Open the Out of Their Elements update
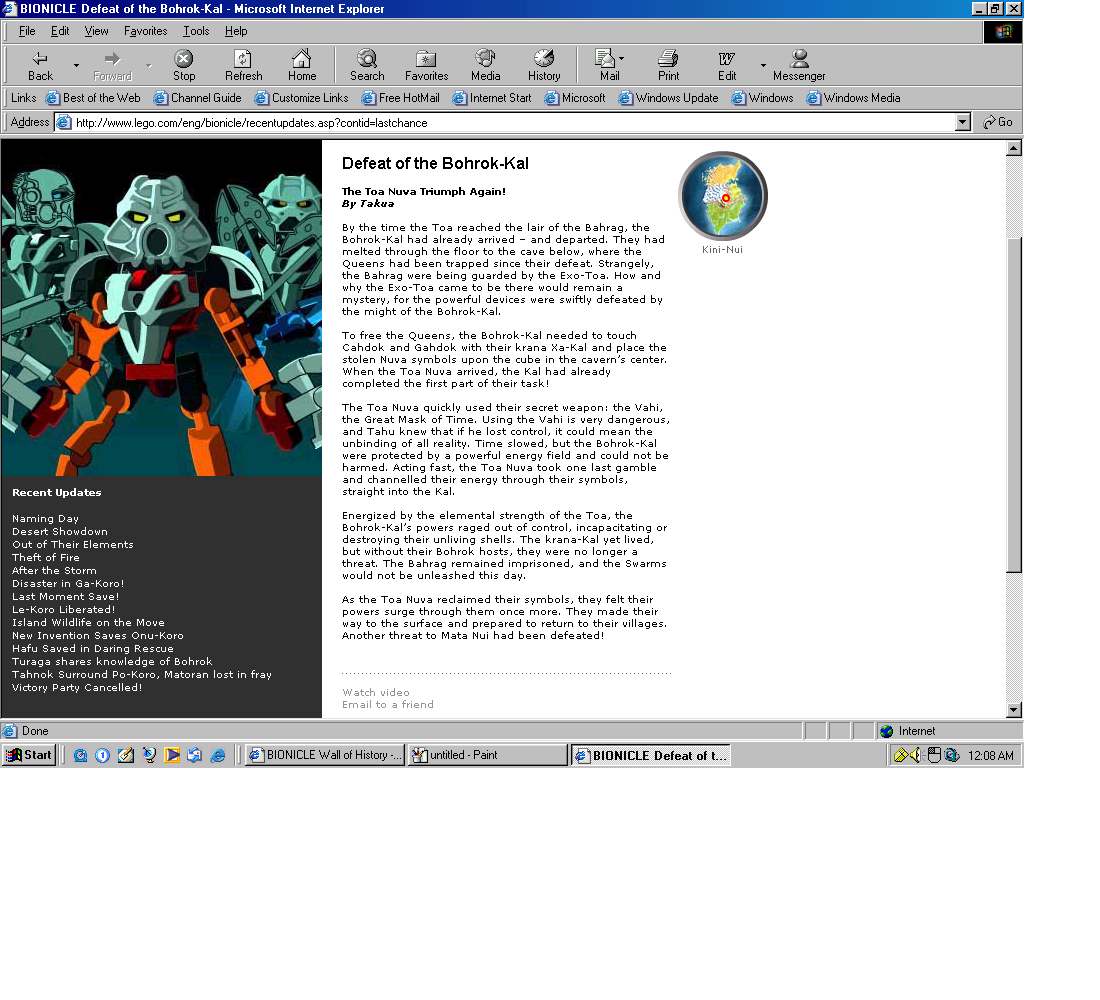 coord(72,545)
